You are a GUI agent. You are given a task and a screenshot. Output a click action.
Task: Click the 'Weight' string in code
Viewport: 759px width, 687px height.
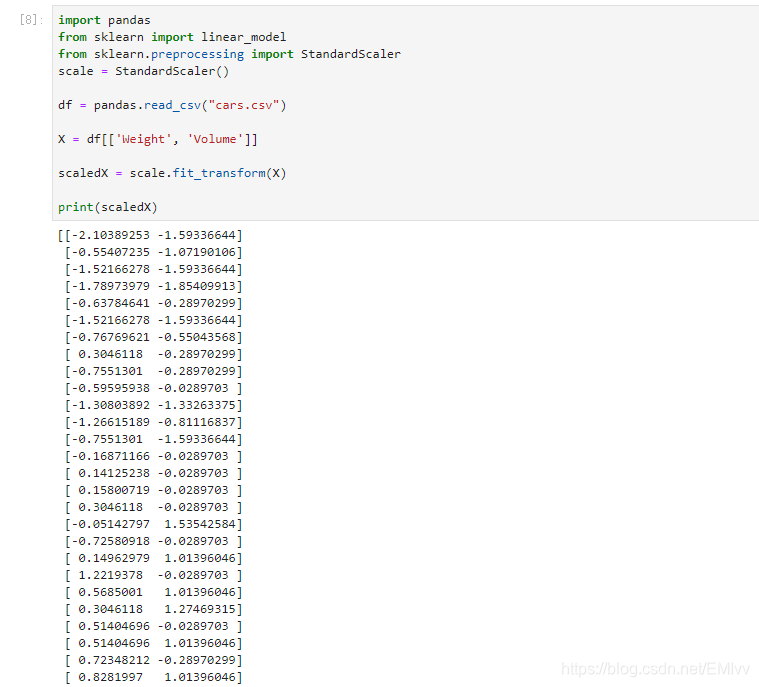pyautogui.click(x=143, y=139)
